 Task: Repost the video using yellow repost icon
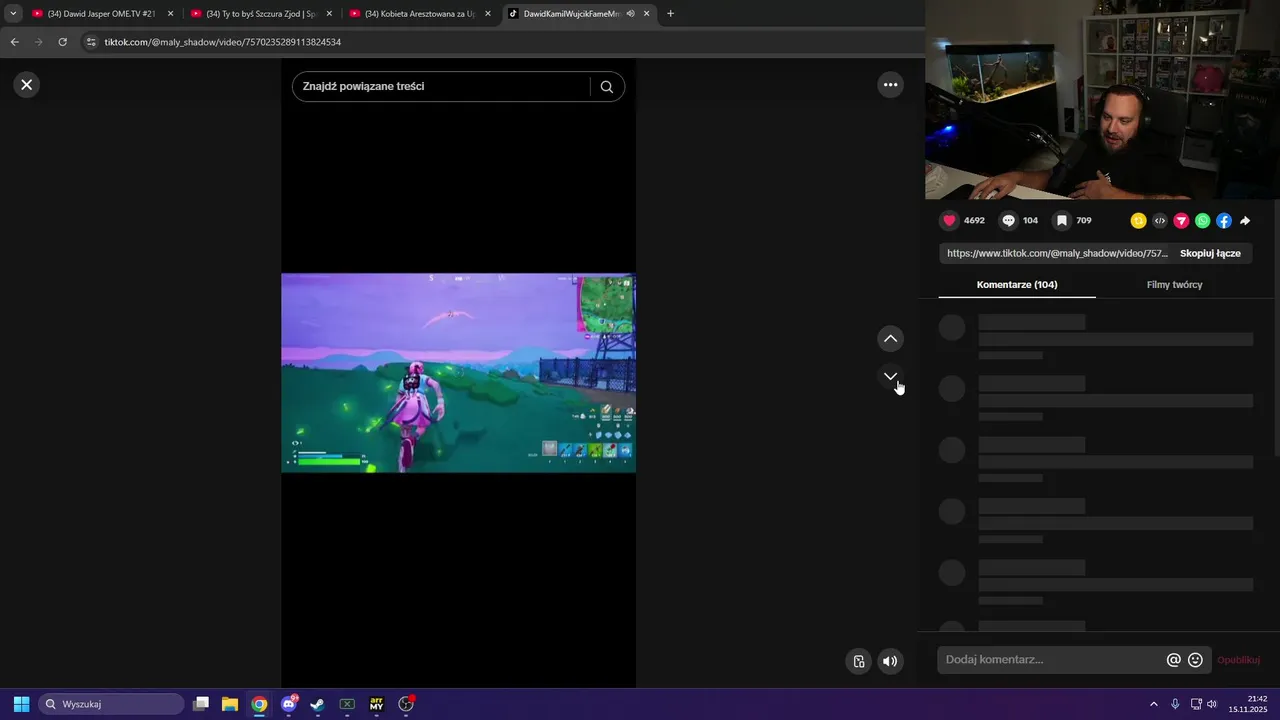click(x=1138, y=221)
